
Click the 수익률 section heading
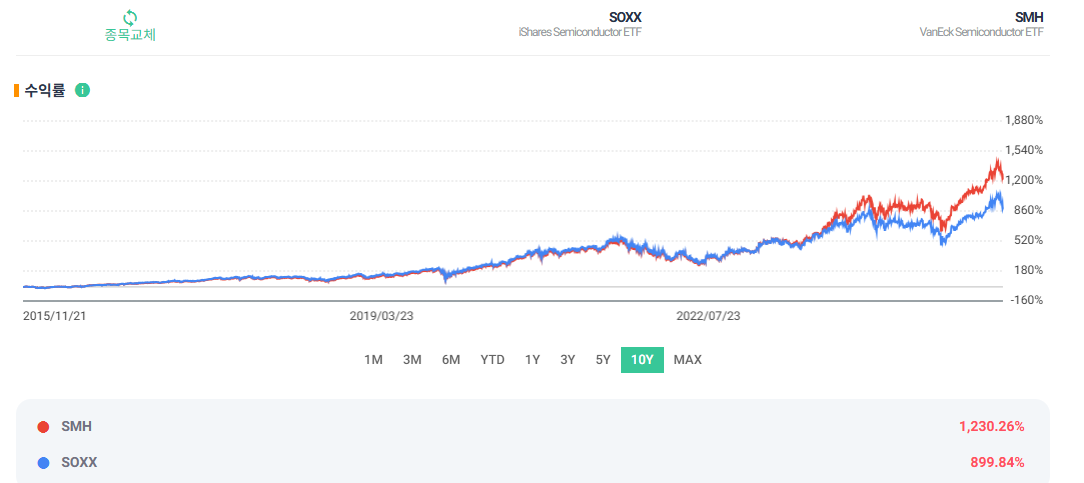(44, 90)
